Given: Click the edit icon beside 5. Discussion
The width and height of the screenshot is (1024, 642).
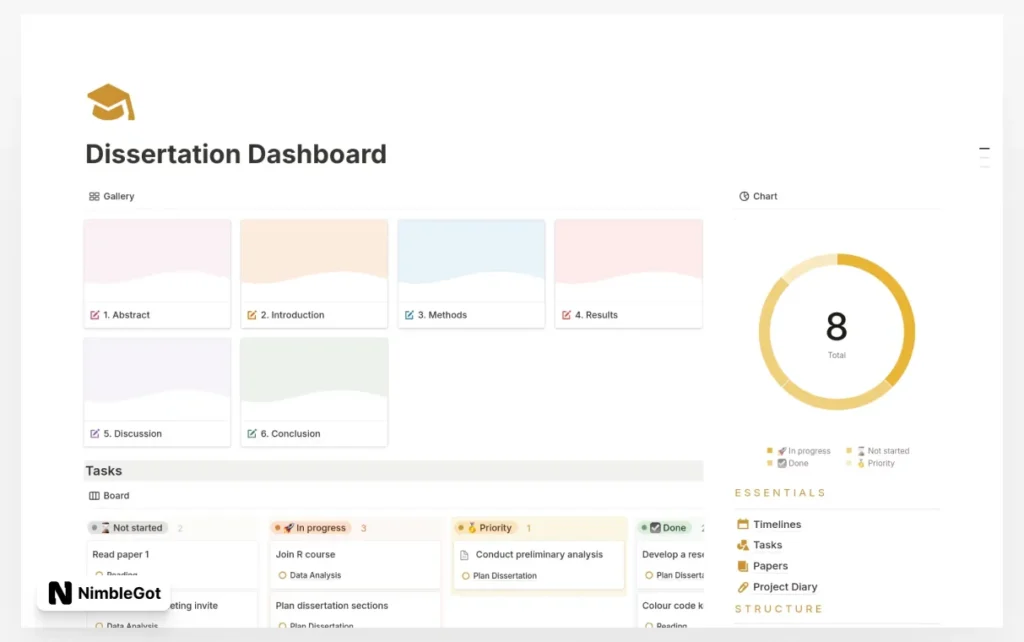Looking at the screenshot, I should click(x=95, y=434).
